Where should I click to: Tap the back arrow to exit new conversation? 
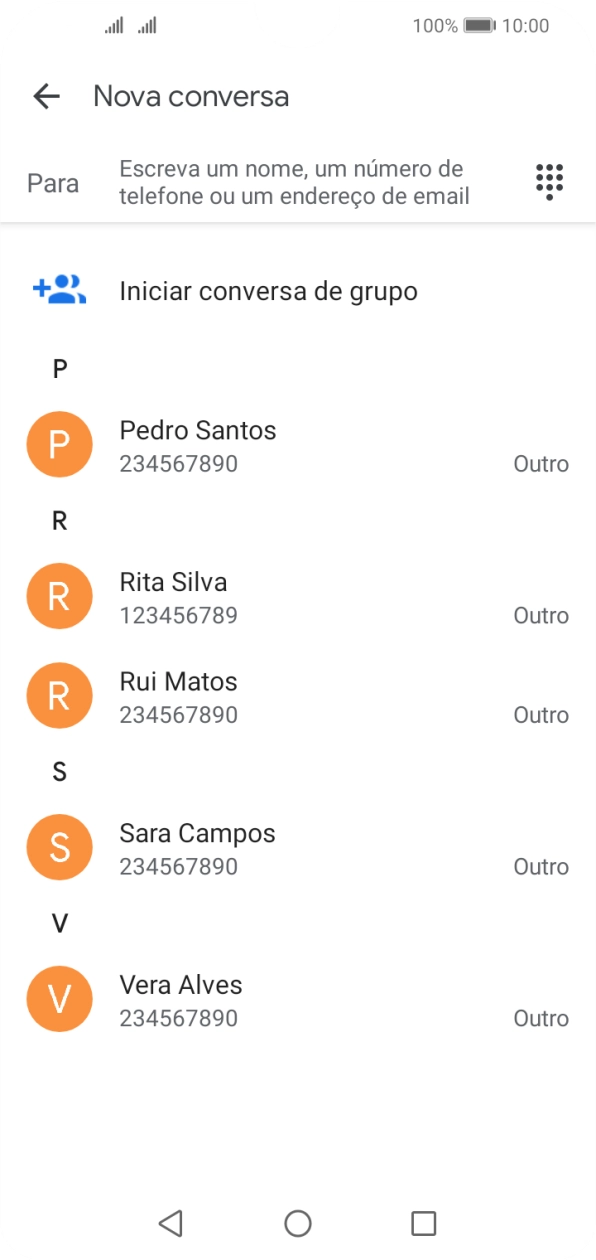coord(45,96)
